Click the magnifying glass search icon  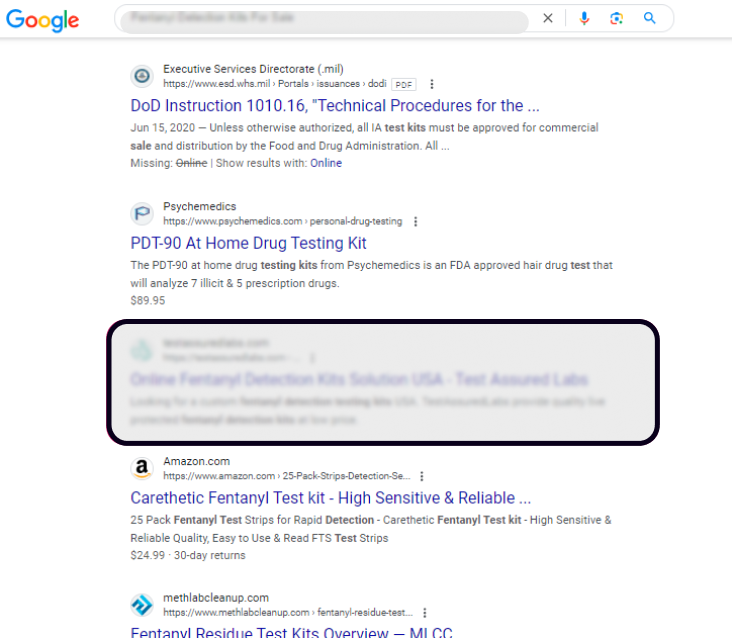[x=650, y=18]
